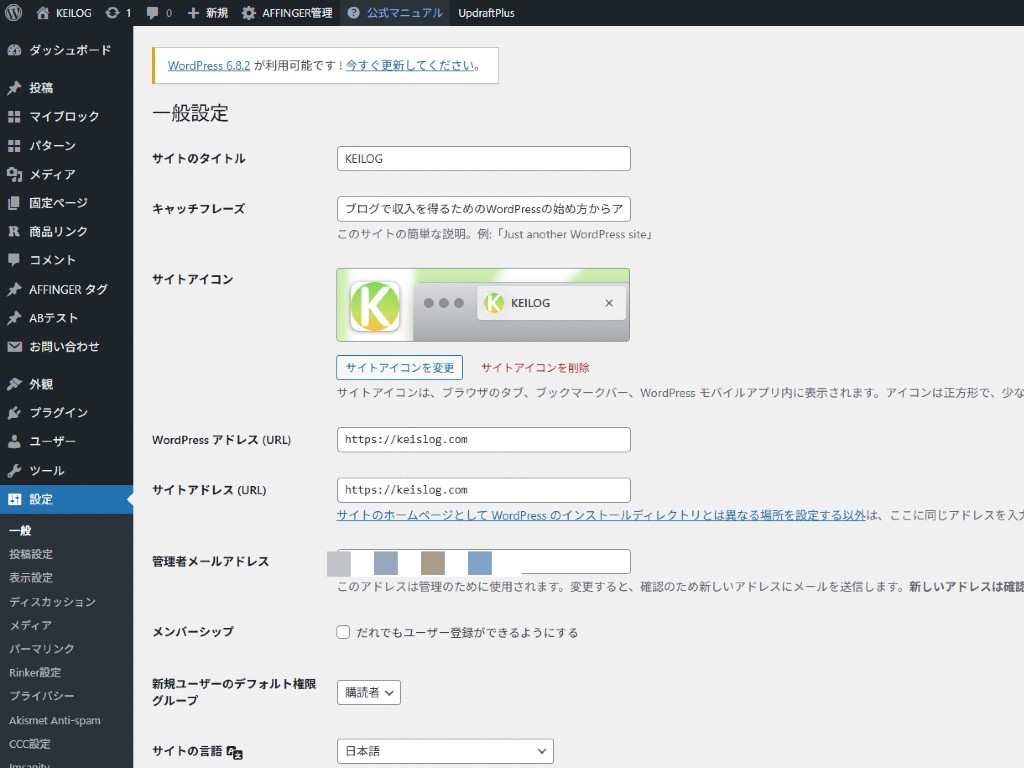
Task: Open プライバシー settings submenu
Action: (42, 696)
